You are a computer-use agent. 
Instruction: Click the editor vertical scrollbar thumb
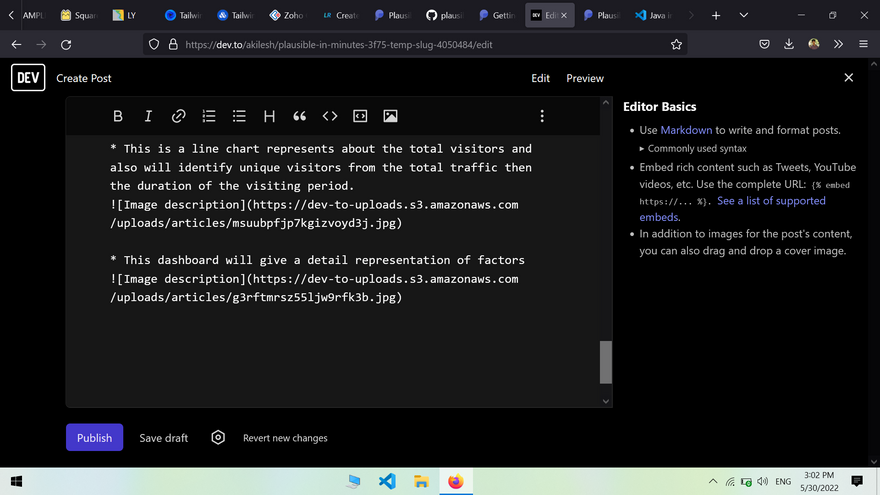pyautogui.click(x=605, y=362)
